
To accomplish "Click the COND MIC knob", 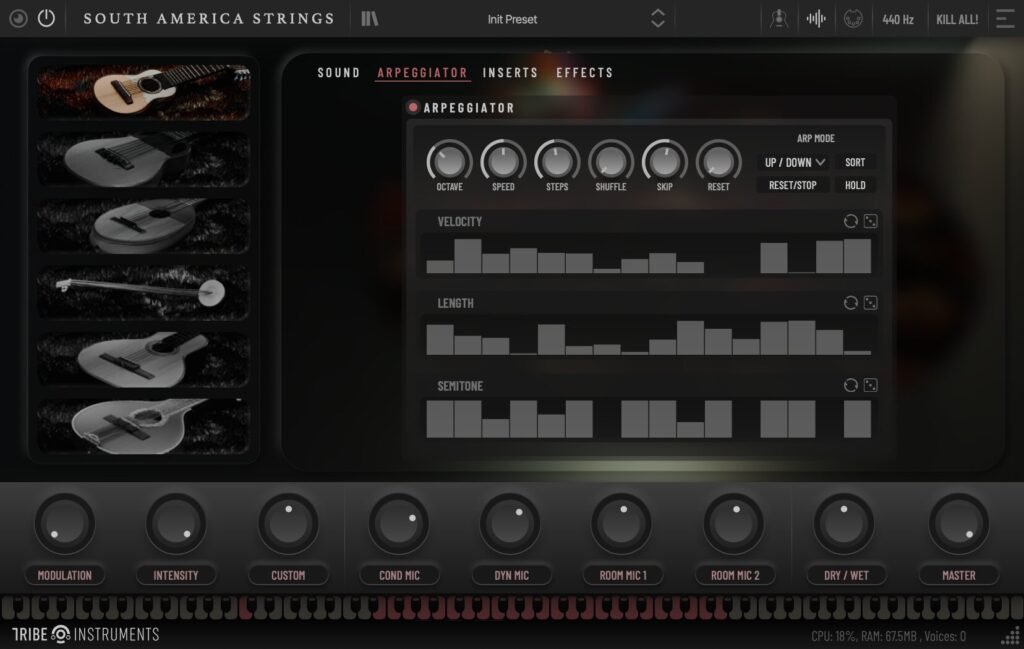I will pyautogui.click(x=399, y=524).
